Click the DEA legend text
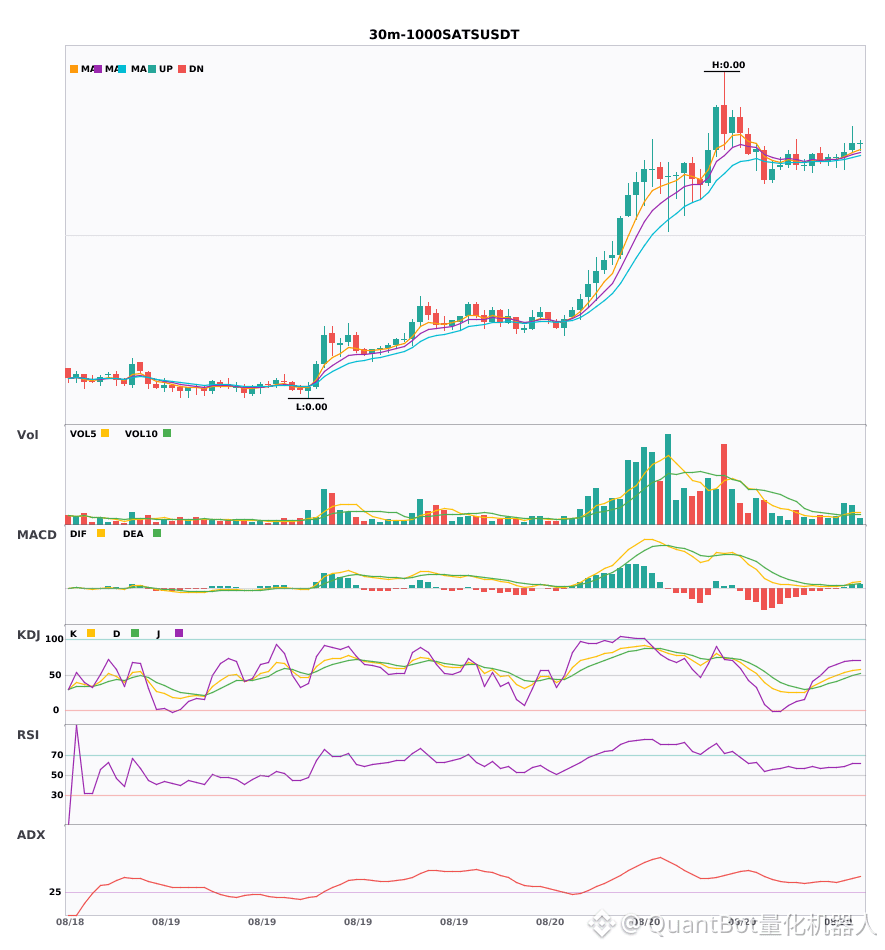Viewport: 885px width, 950px height. click(x=133, y=534)
